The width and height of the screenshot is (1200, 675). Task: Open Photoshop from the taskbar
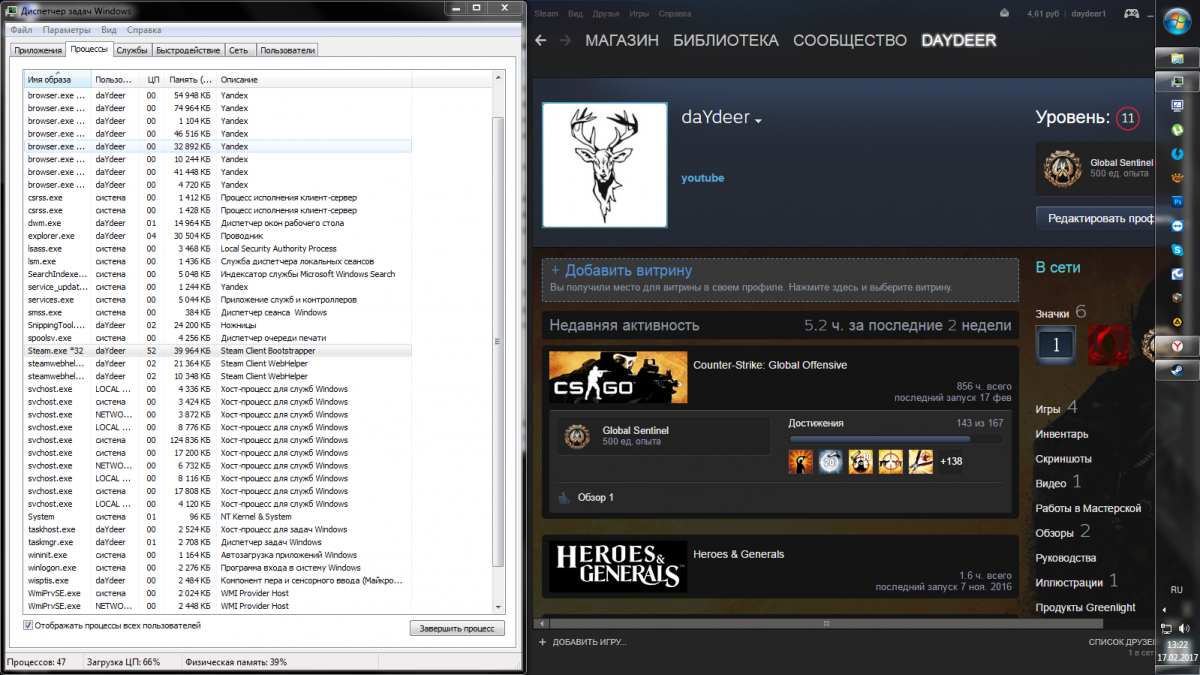(x=1178, y=202)
